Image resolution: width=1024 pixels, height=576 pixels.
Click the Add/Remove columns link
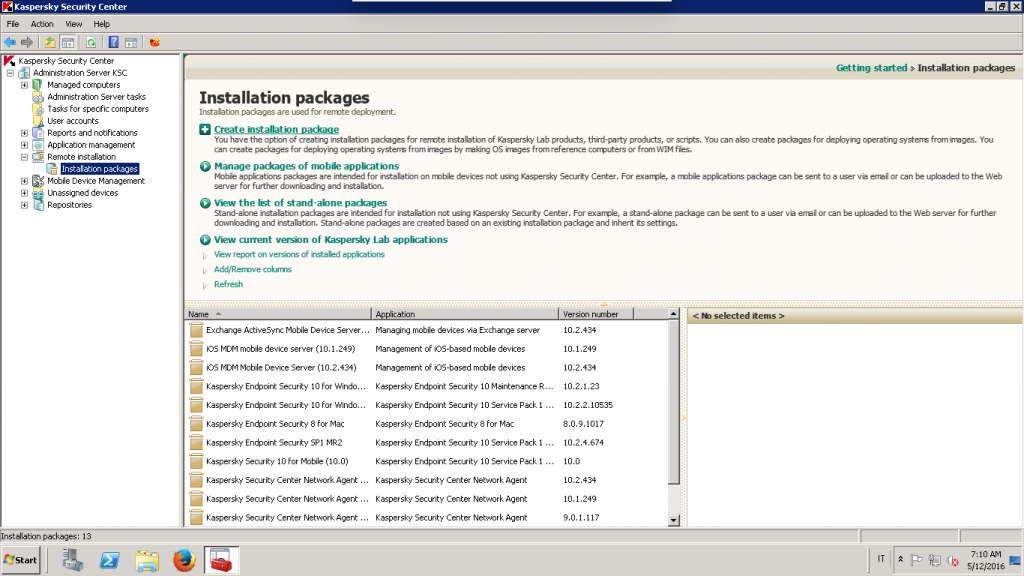click(253, 270)
